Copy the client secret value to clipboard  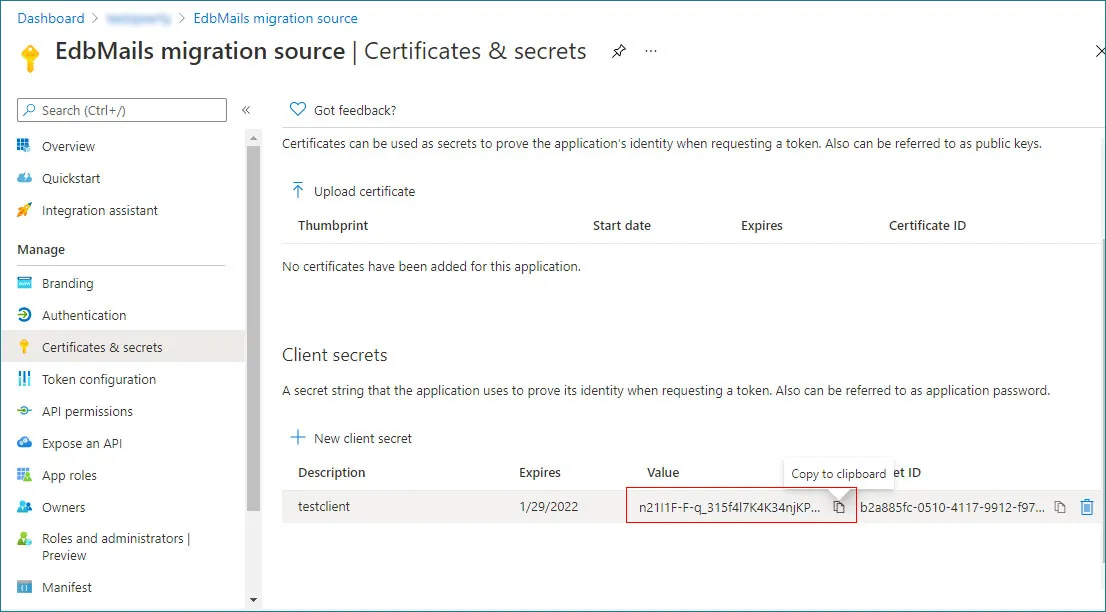pyautogui.click(x=839, y=507)
